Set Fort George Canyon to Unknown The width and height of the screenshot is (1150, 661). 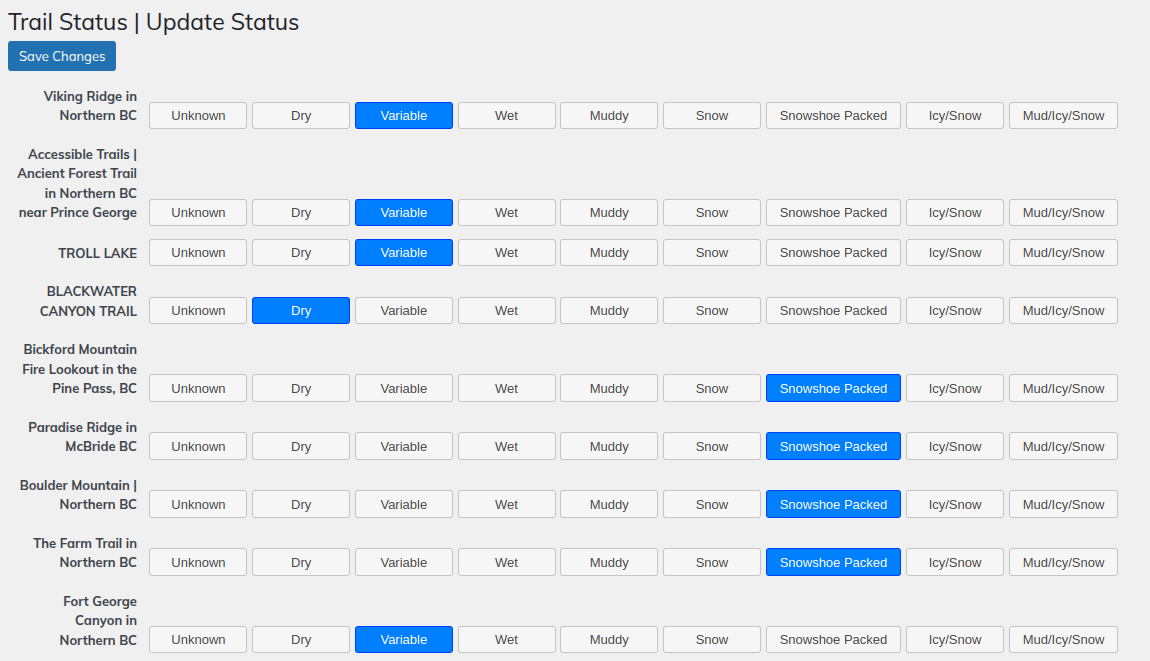tap(198, 640)
